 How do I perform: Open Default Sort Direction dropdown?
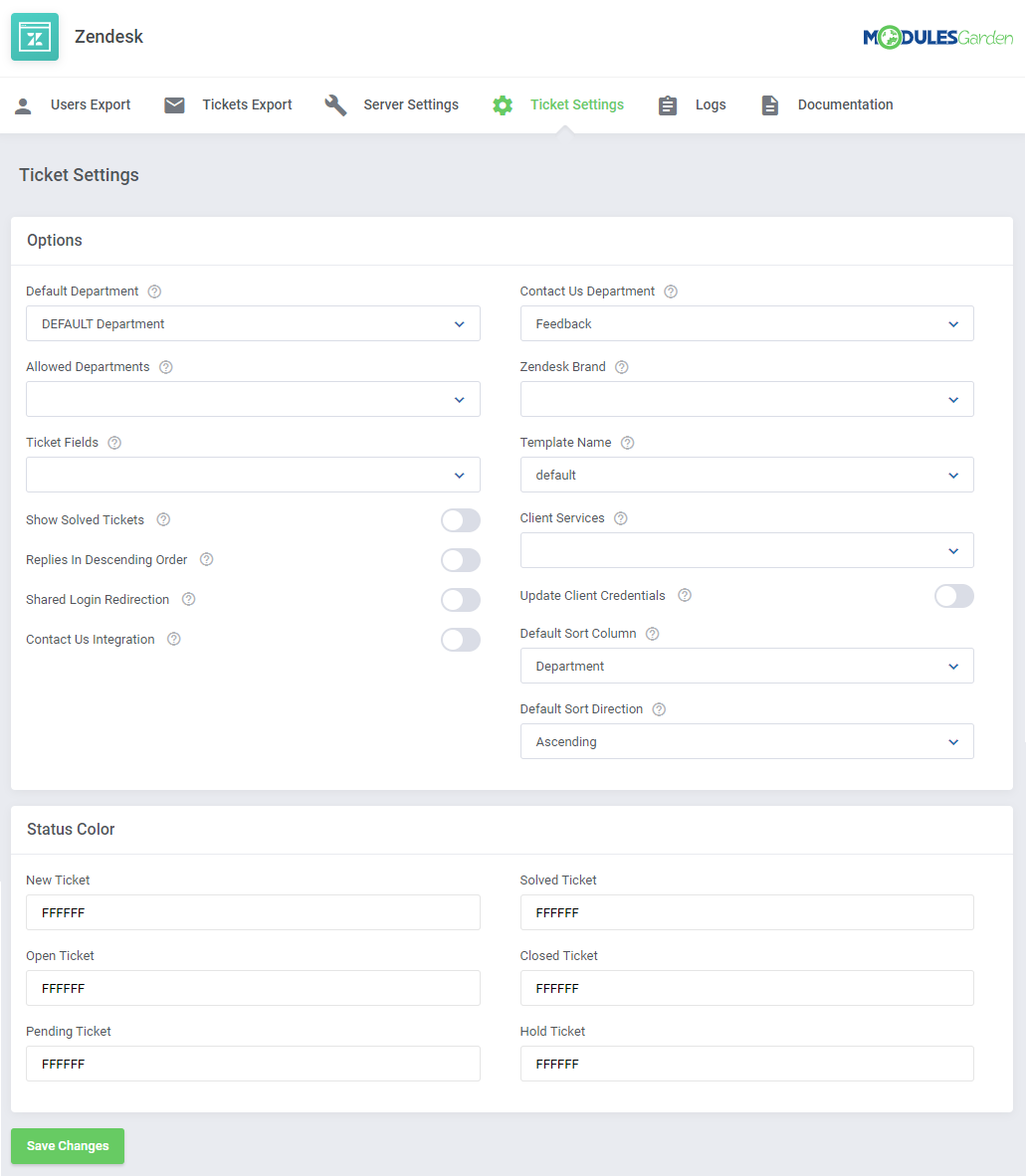pyautogui.click(x=747, y=742)
